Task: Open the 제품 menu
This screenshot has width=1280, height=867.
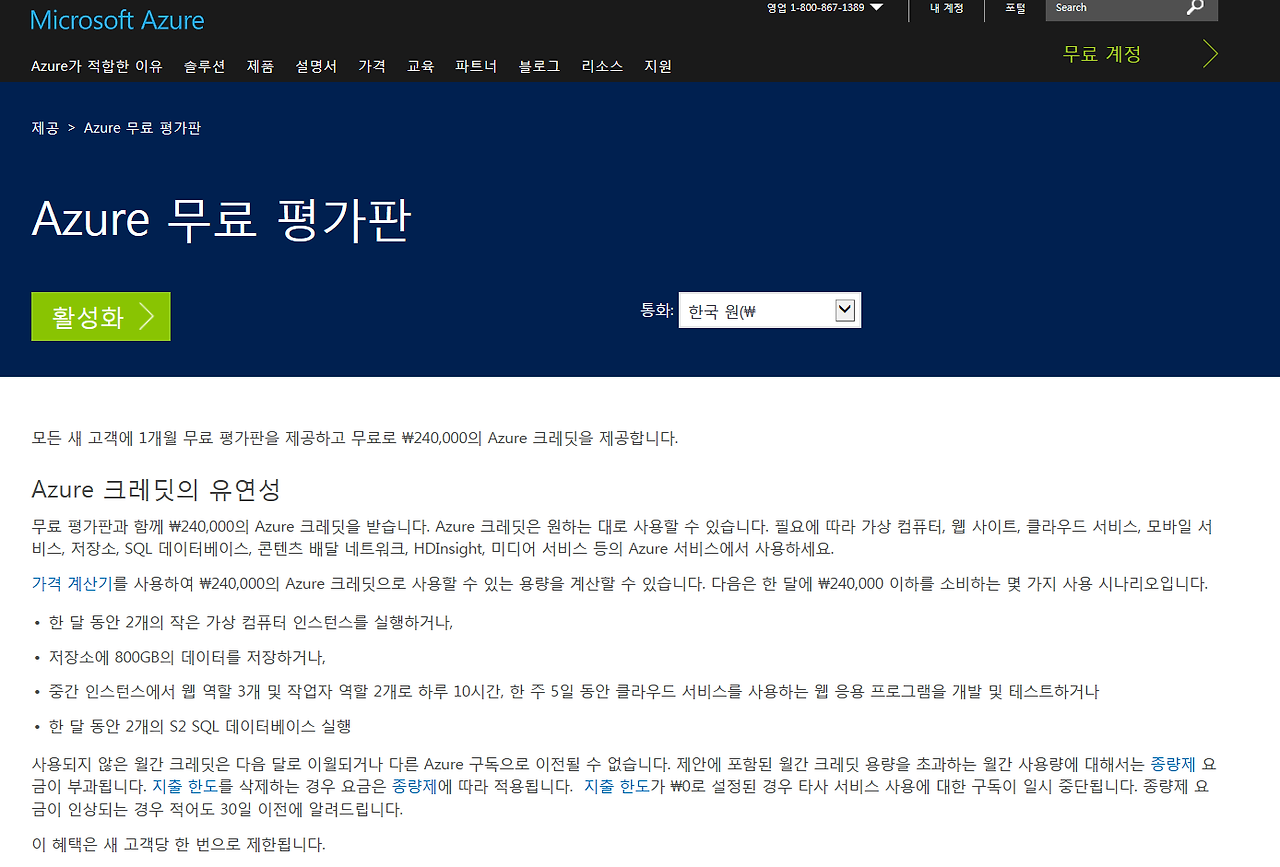Action: coord(260,66)
